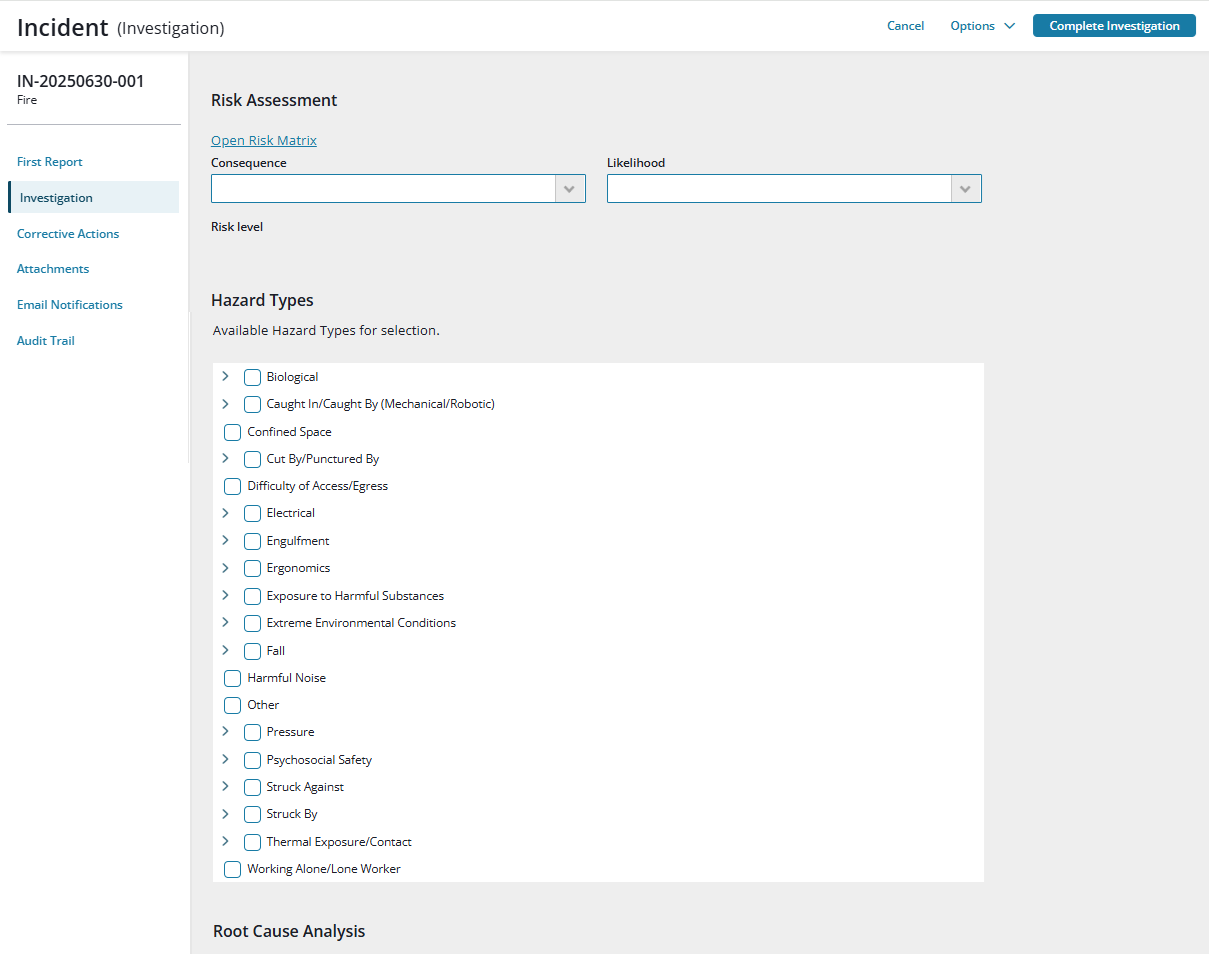Open the Consequence dropdown arrow
The width and height of the screenshot is (1211, 954).
[570, 189]
